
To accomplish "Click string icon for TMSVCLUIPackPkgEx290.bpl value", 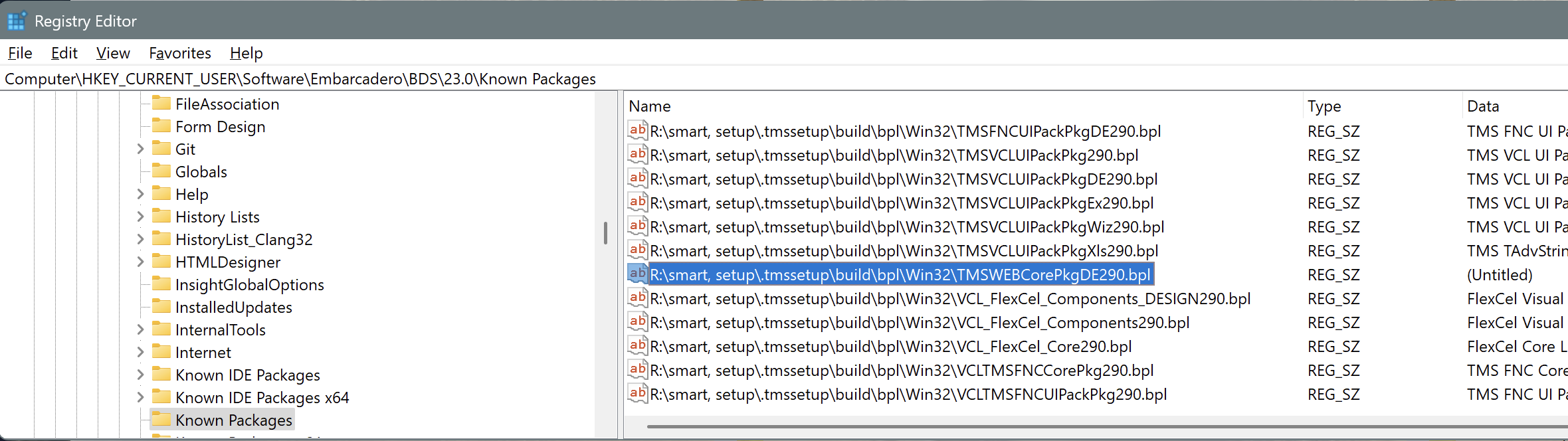I will [x=638, y=202].
